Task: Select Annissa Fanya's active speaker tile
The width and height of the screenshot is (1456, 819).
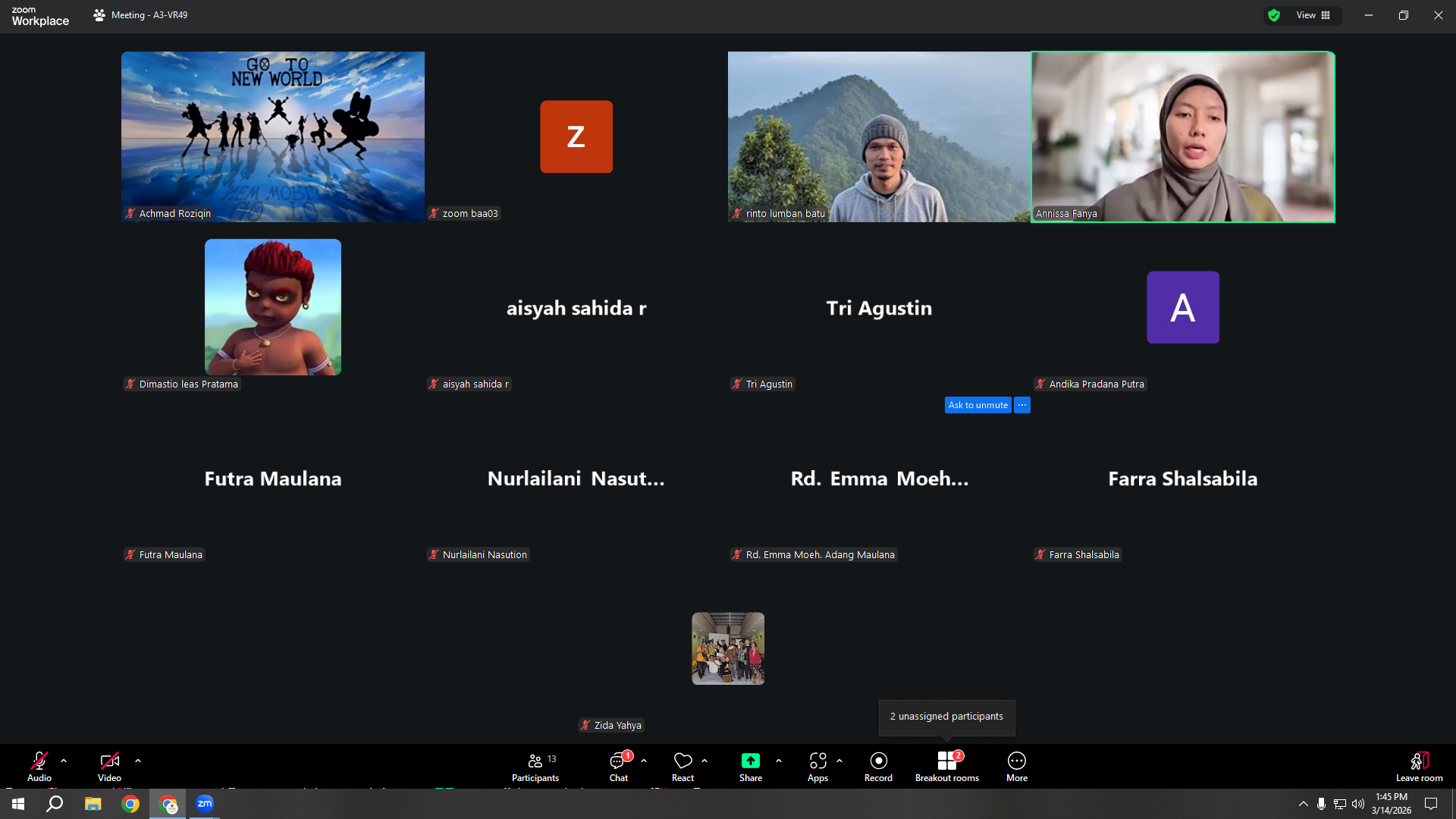Action: click(1183, 136)
